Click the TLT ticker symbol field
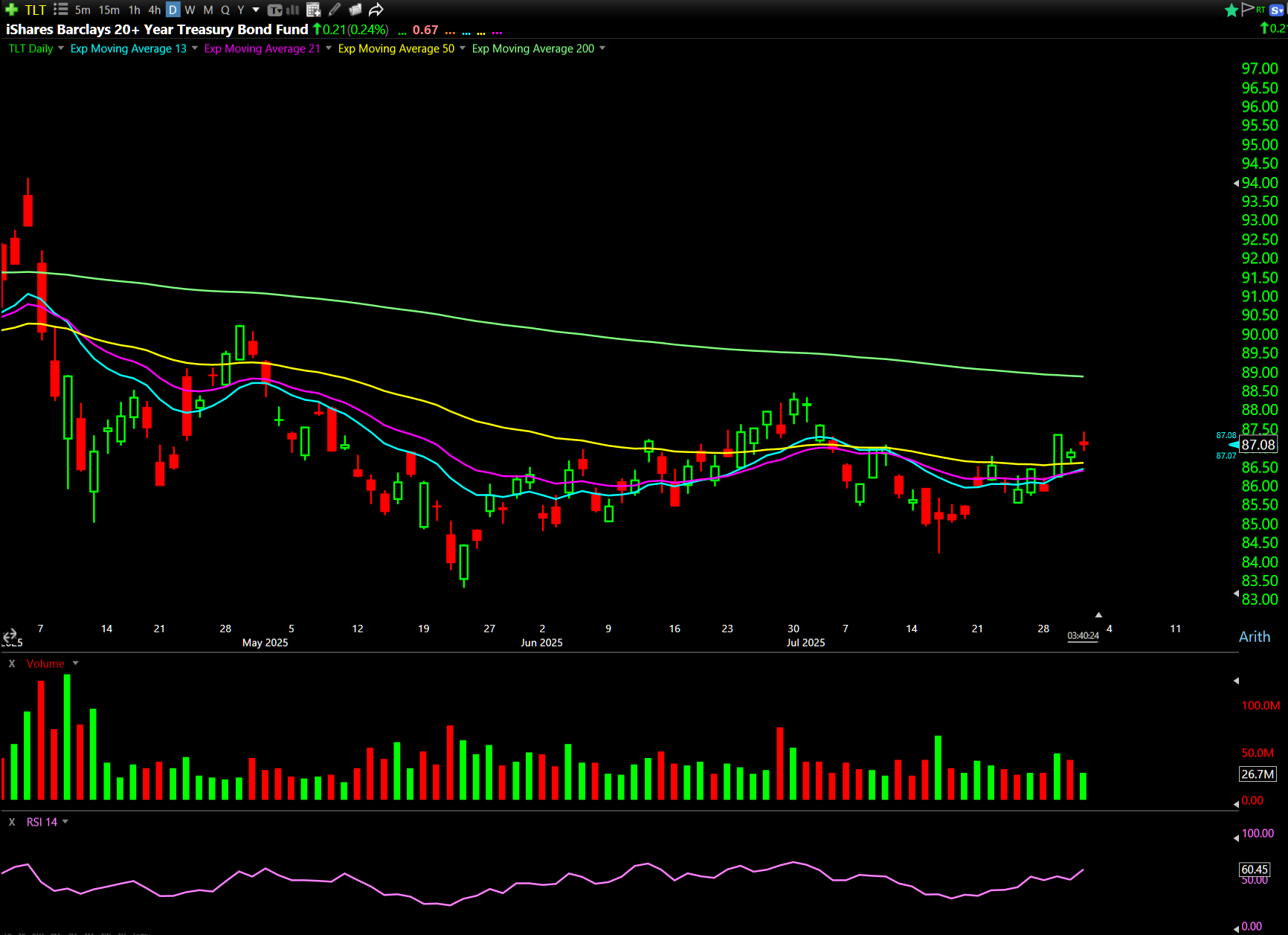1288x935 pixels. coord(35,10)
